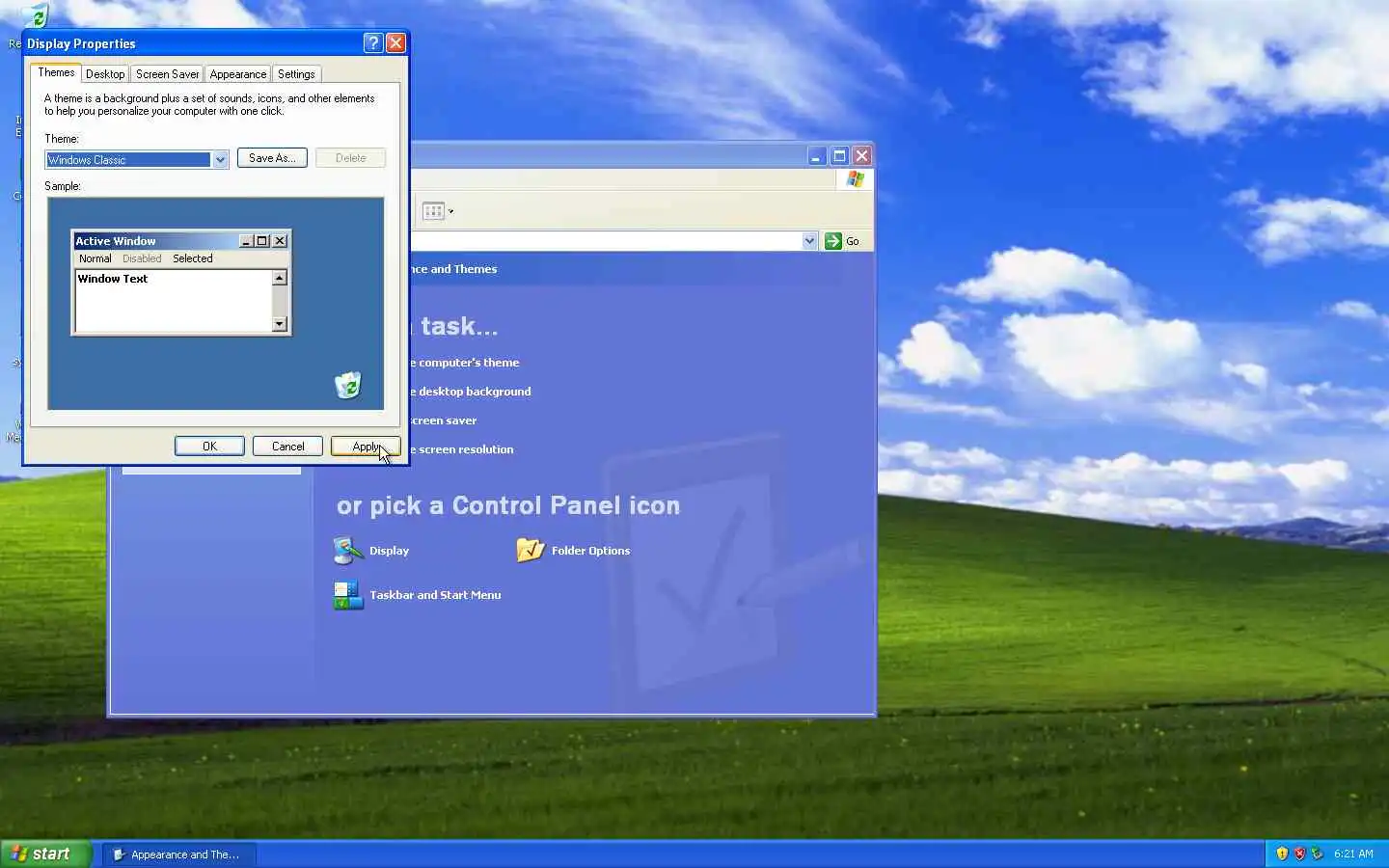
Task: Click the Save As... button
Action: click(x=272, y=158)
